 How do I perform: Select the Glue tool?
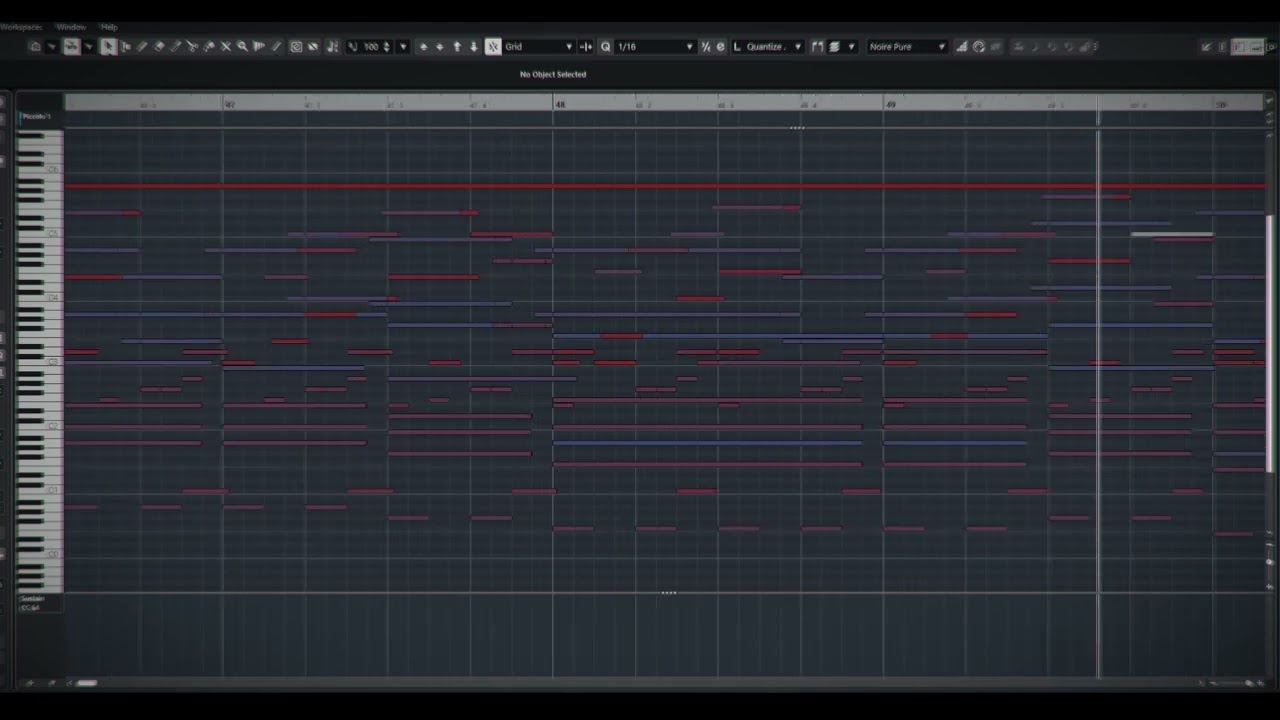click(x=209, y=47)
